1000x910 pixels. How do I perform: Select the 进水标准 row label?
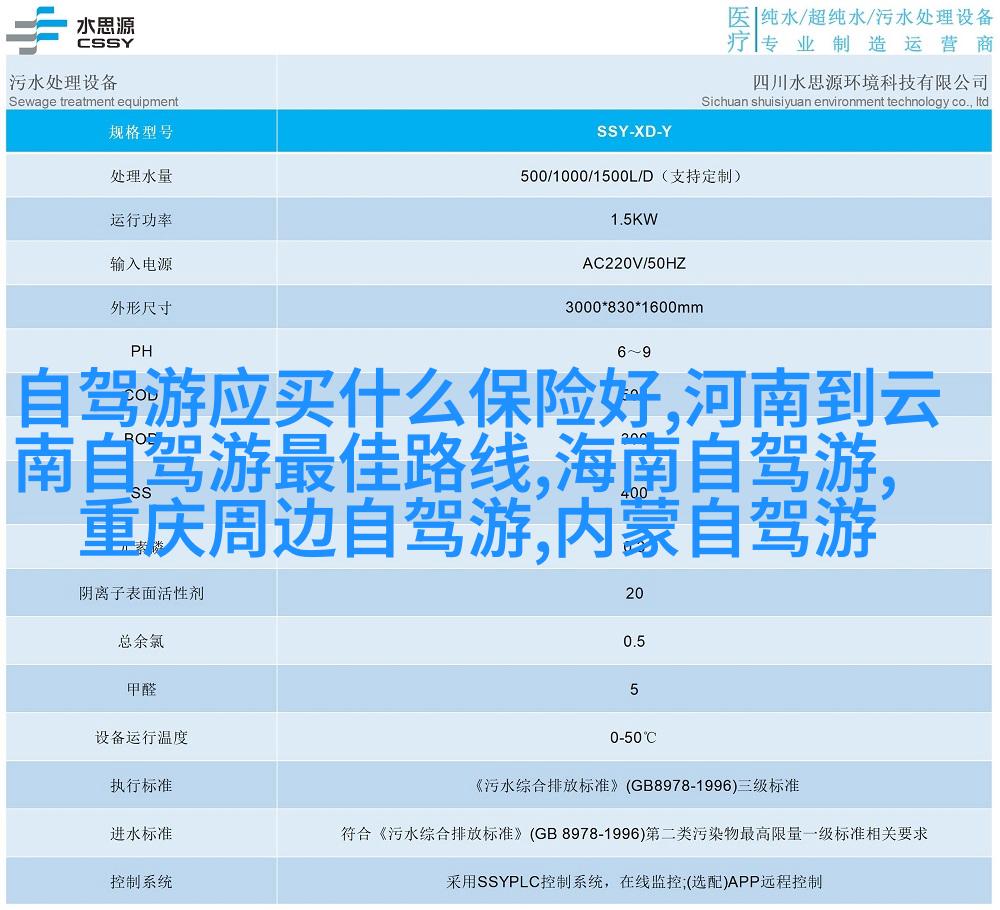click(x=141, y=833)
